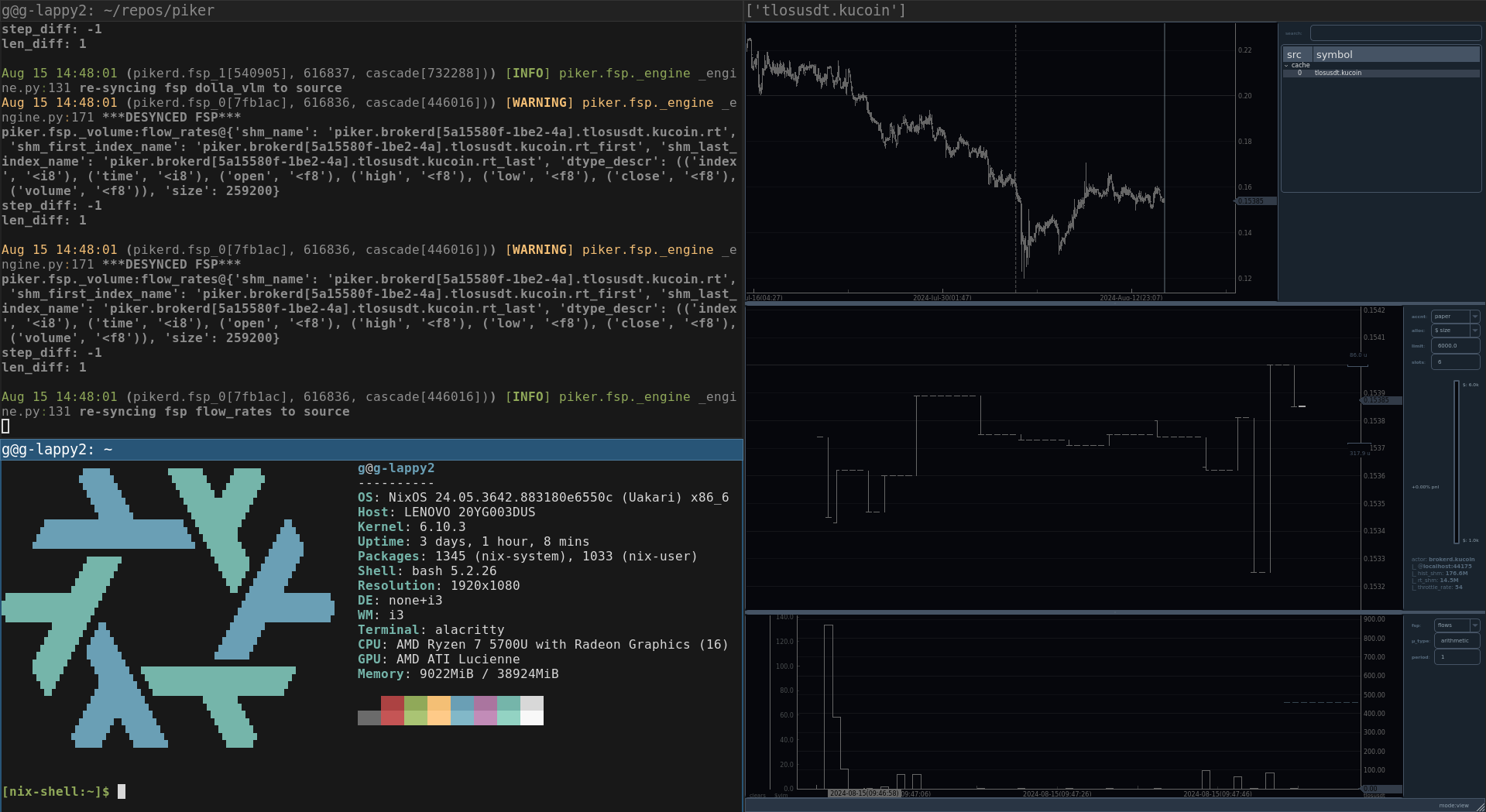The width and height of the screenshot is (1486, 812).
Task: Collapse the cache tree group
Action: click(x=1287, y=65)
